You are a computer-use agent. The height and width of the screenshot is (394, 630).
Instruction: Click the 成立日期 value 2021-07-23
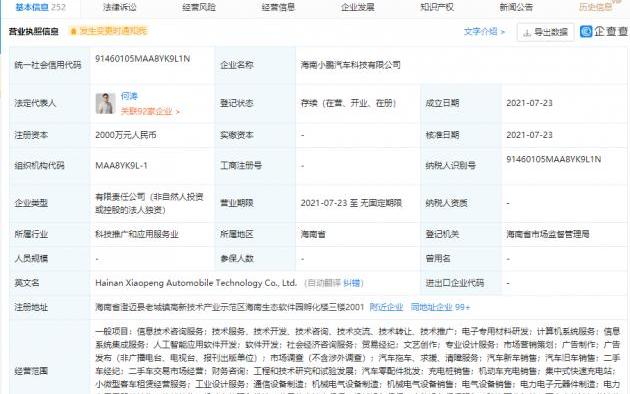pyautogui.click(x=529, y=103)
